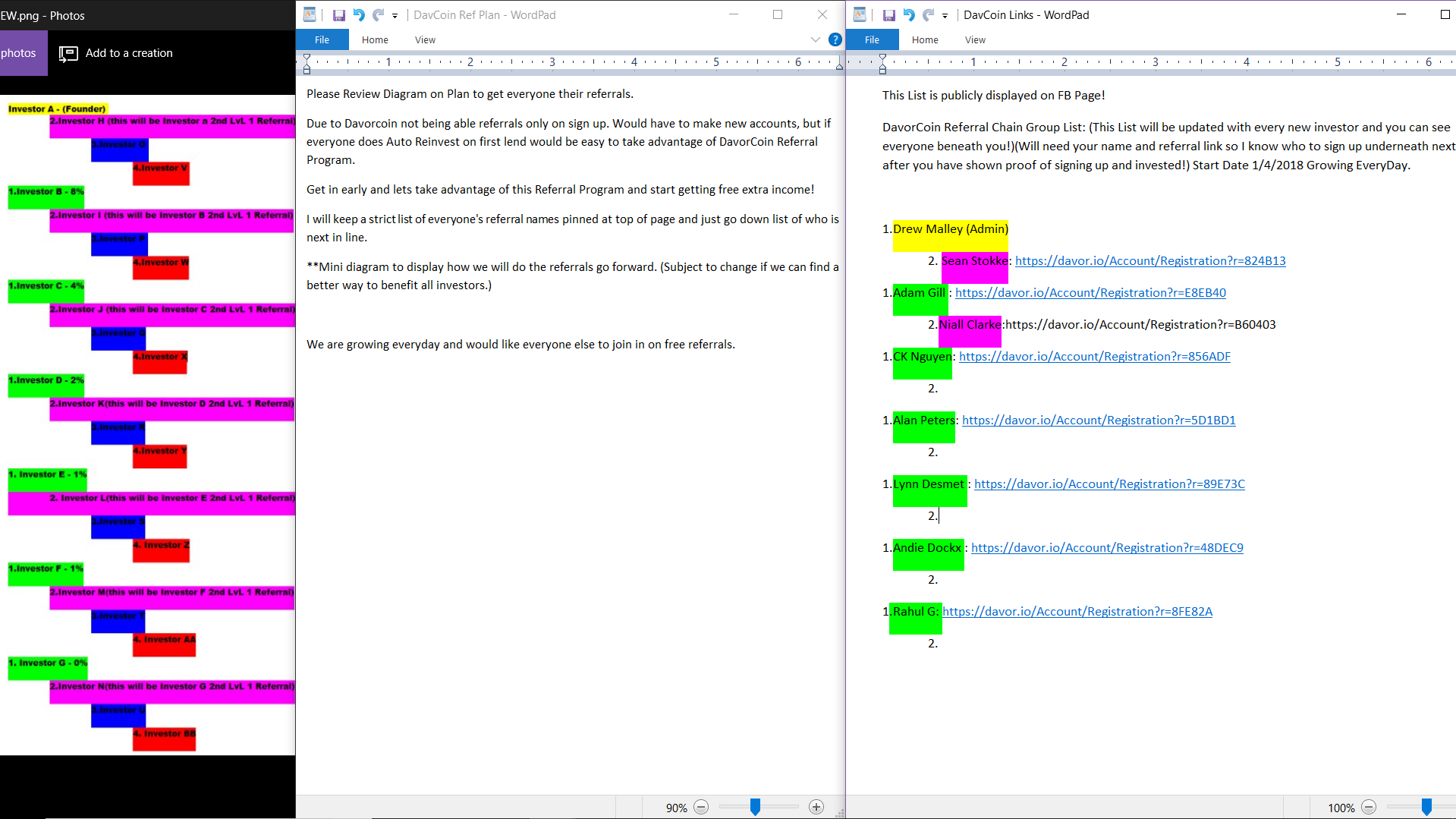Click 'This List is publicly displayed' line
Viewport: 1456px width, 819px height.
point(993,96)
